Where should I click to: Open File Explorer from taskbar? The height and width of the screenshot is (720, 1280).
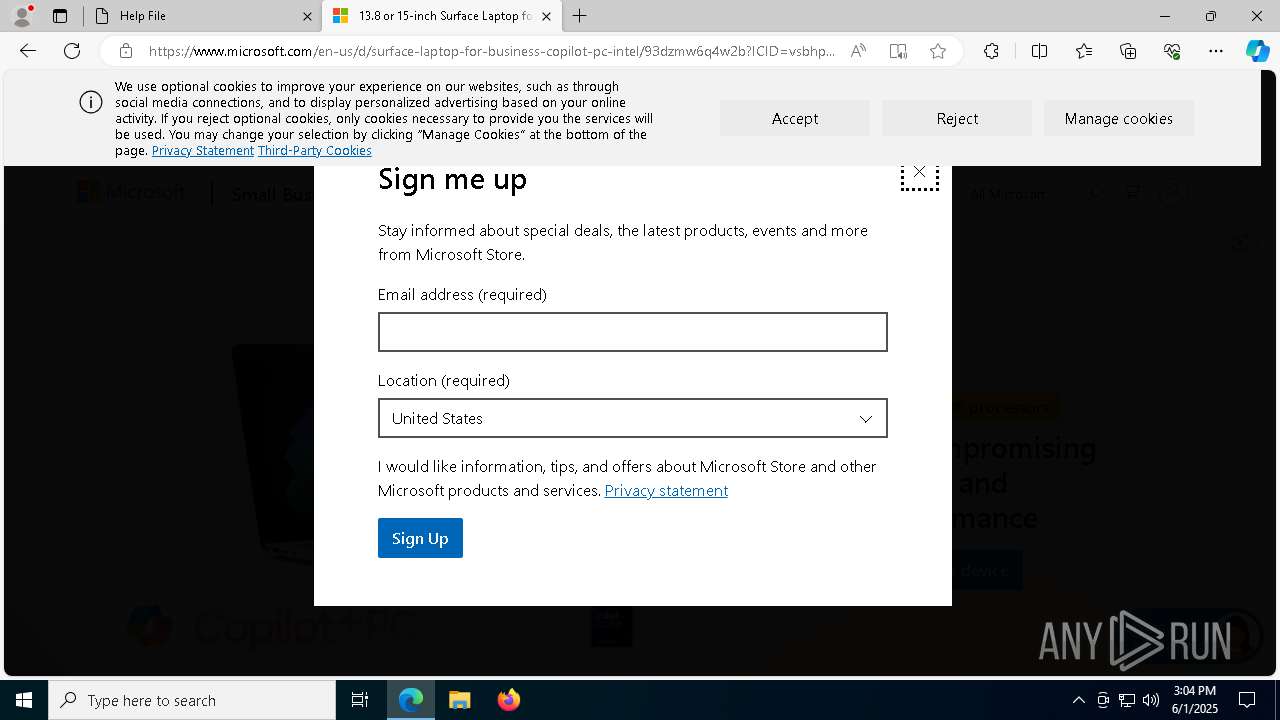coord(459,700)
